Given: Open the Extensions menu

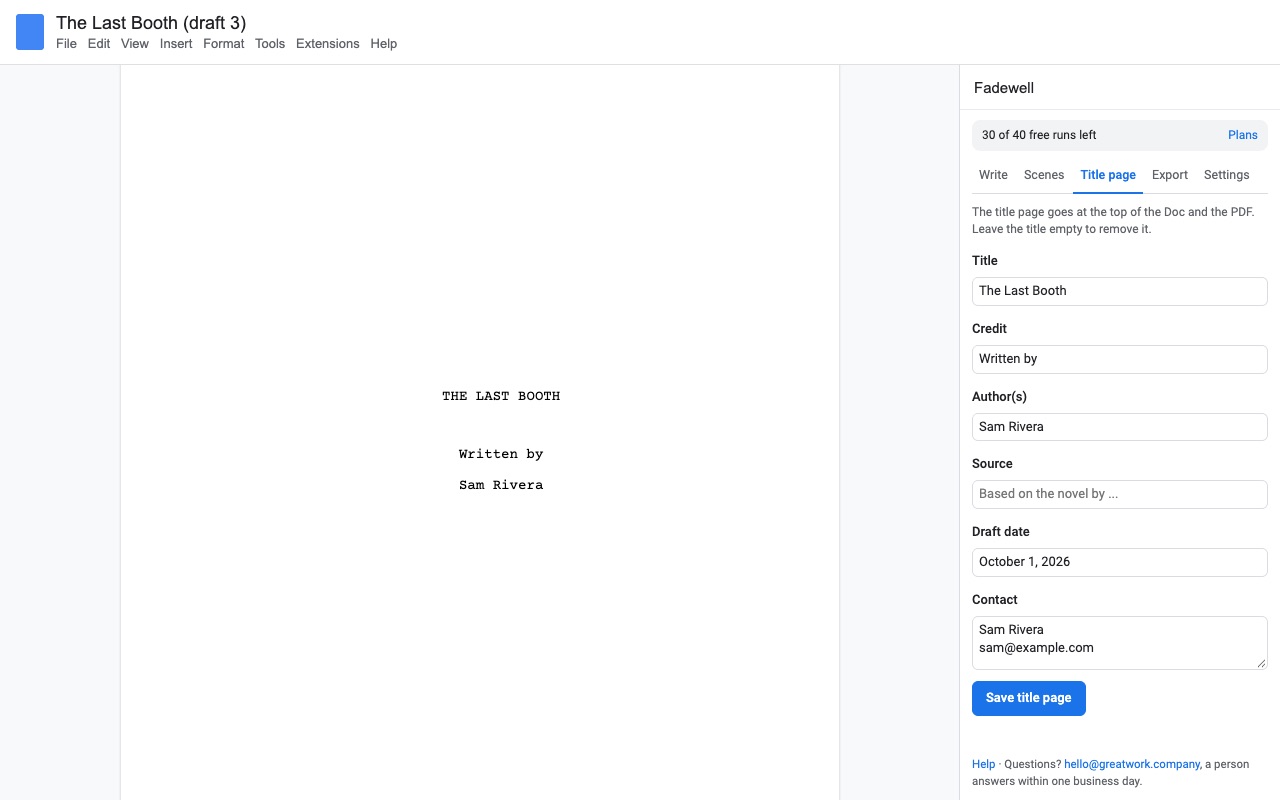Looking at the screenshot, I should tap(328, 44).
